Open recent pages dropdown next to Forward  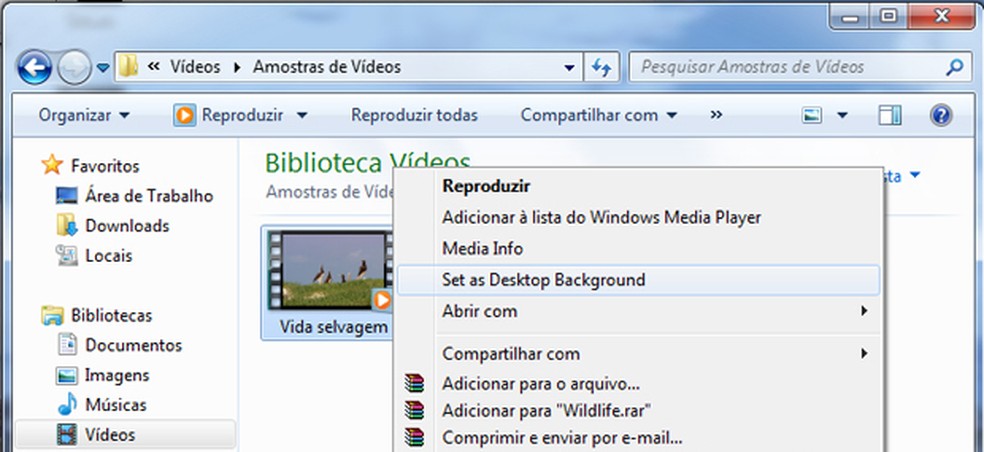coord(104,67)
